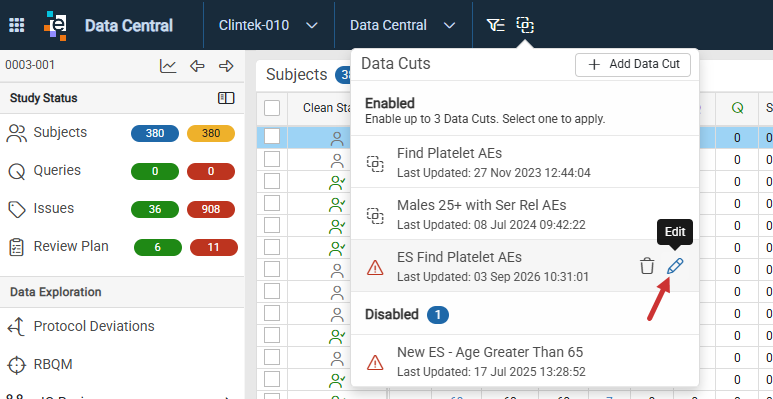773x399 pixels.
Task: Click the Protocol Deviations icon
Action: [17, 327]
